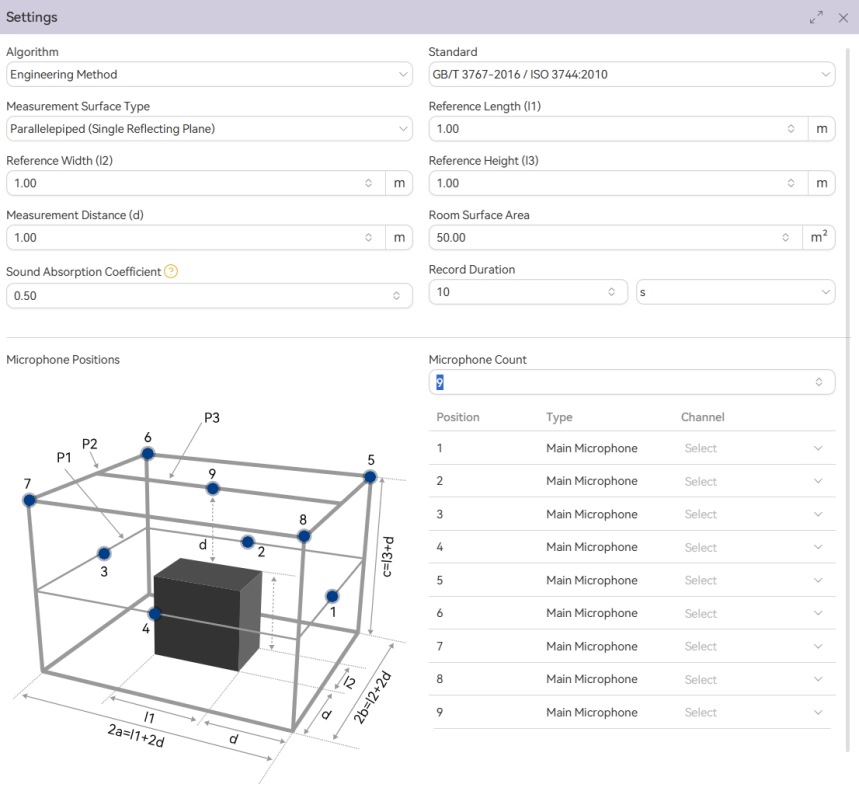Adjust the Sound Absorption Coefficient stepper
Image resolution: width=859 pixels, height=788 pixels.
point(396,296)
